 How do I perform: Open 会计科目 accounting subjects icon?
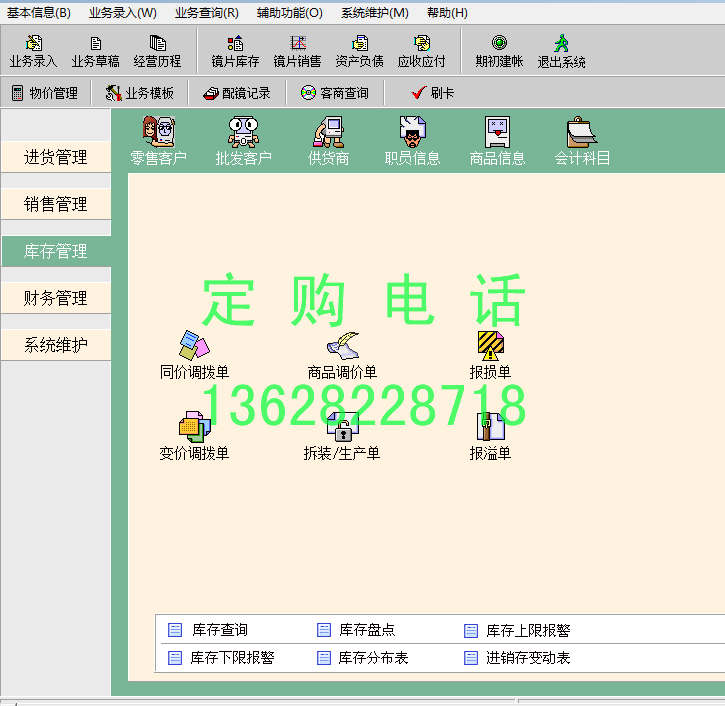tap(582, 141)
